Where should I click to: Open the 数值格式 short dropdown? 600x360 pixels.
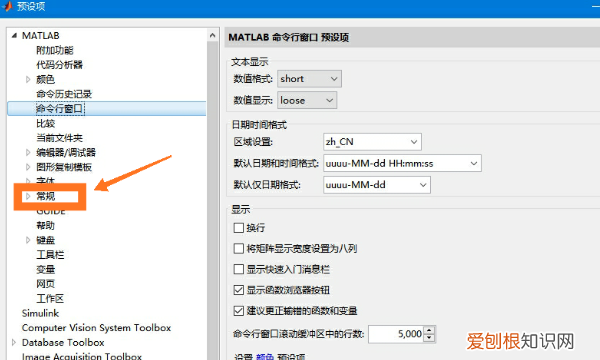click(x=309, y=79)
